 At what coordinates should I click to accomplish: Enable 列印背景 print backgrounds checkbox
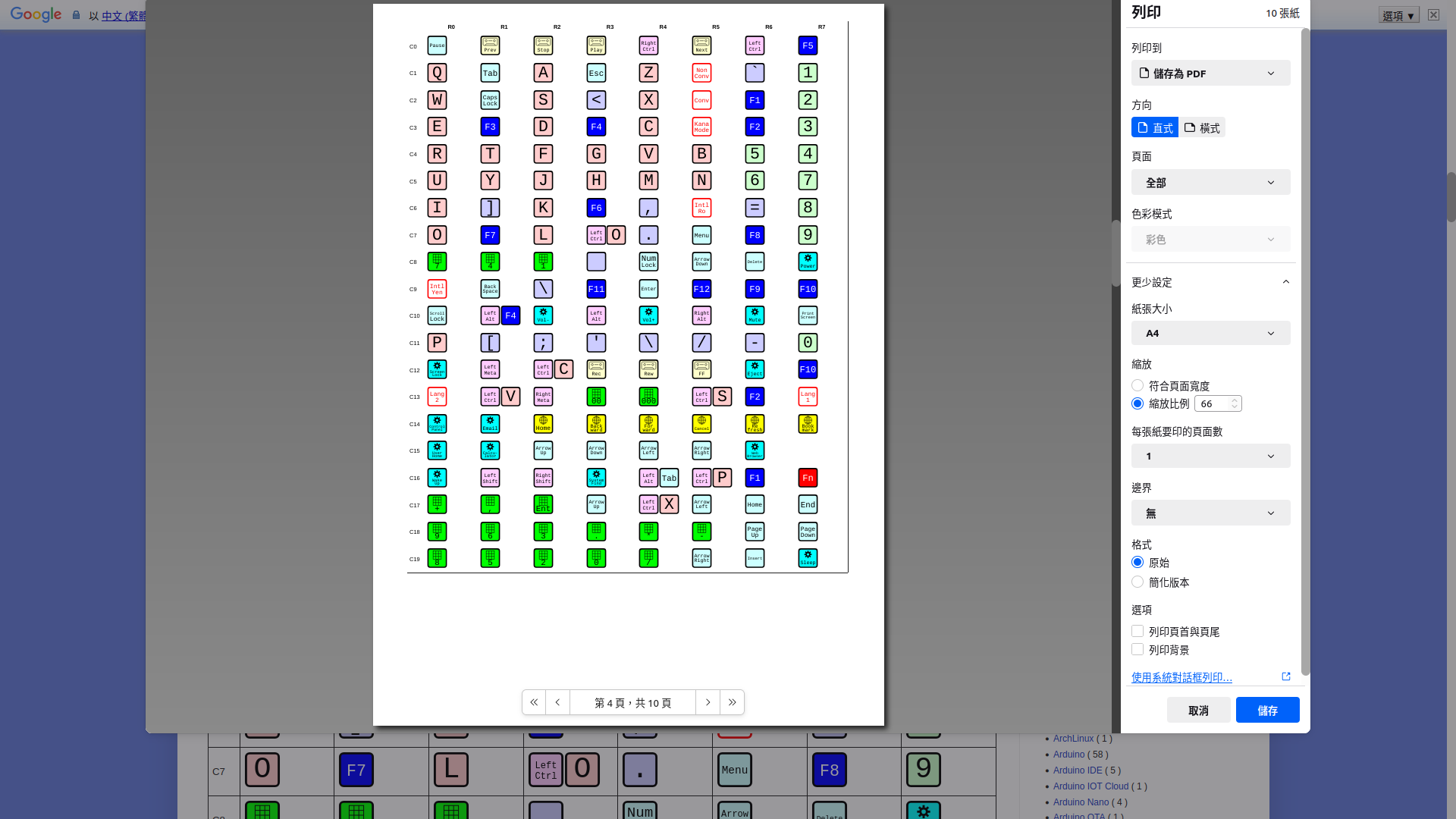[x=1137, y=649]
